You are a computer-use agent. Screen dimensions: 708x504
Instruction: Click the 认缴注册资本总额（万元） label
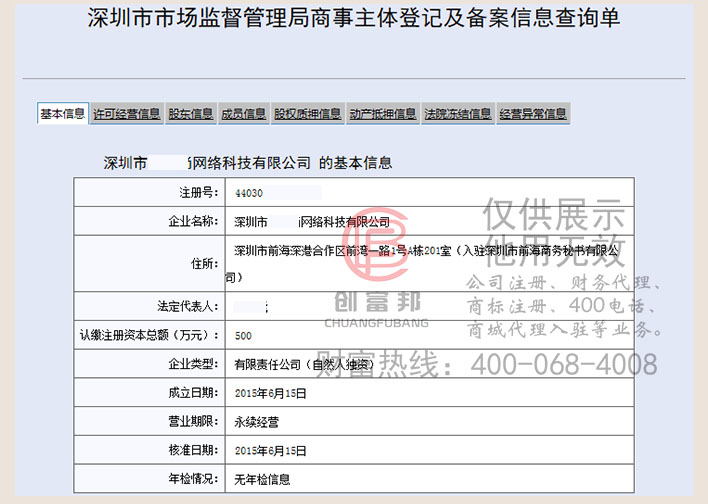point(149,335)
